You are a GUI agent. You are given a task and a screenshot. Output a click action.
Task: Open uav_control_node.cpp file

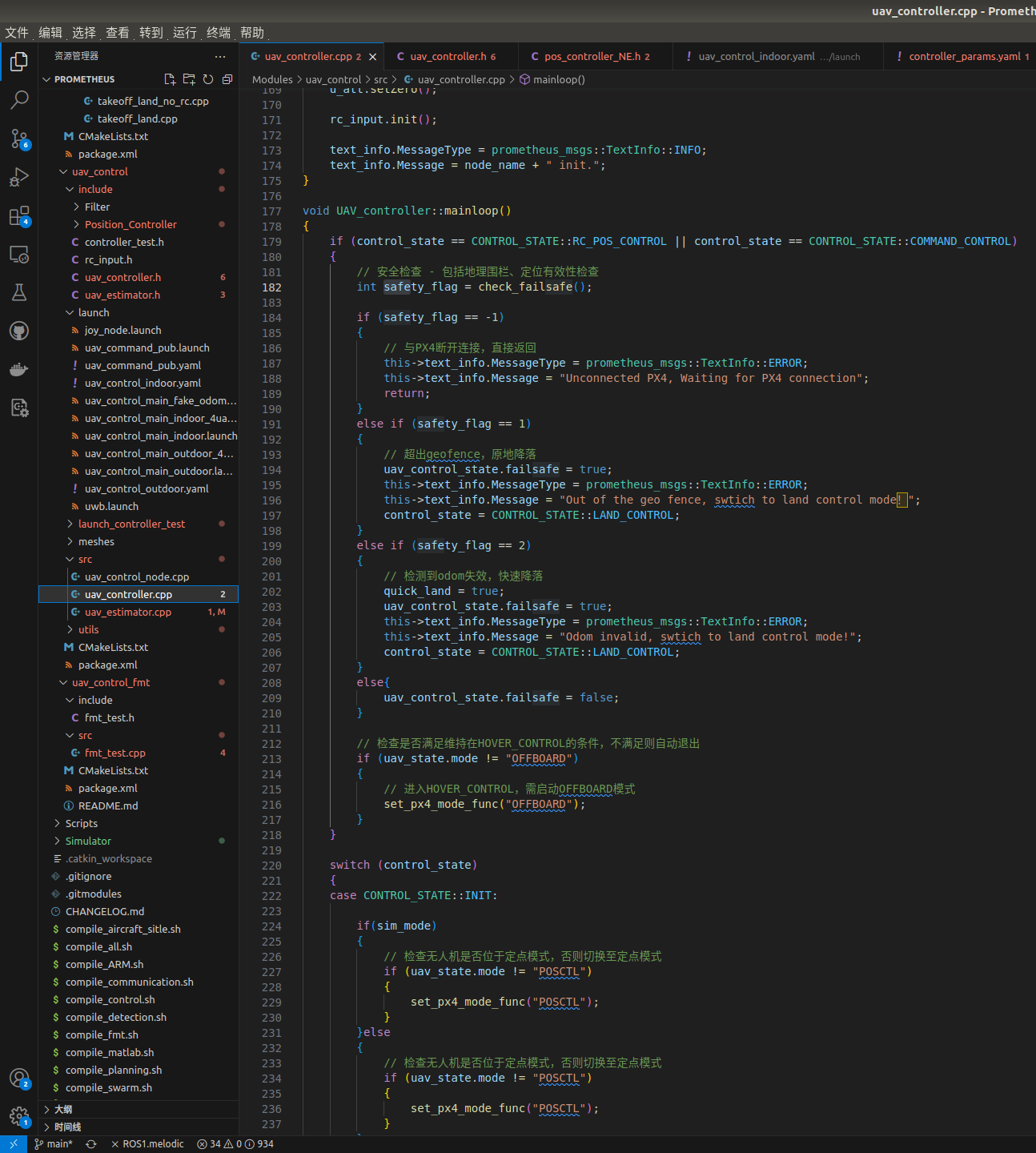click(x=137, y=576)
